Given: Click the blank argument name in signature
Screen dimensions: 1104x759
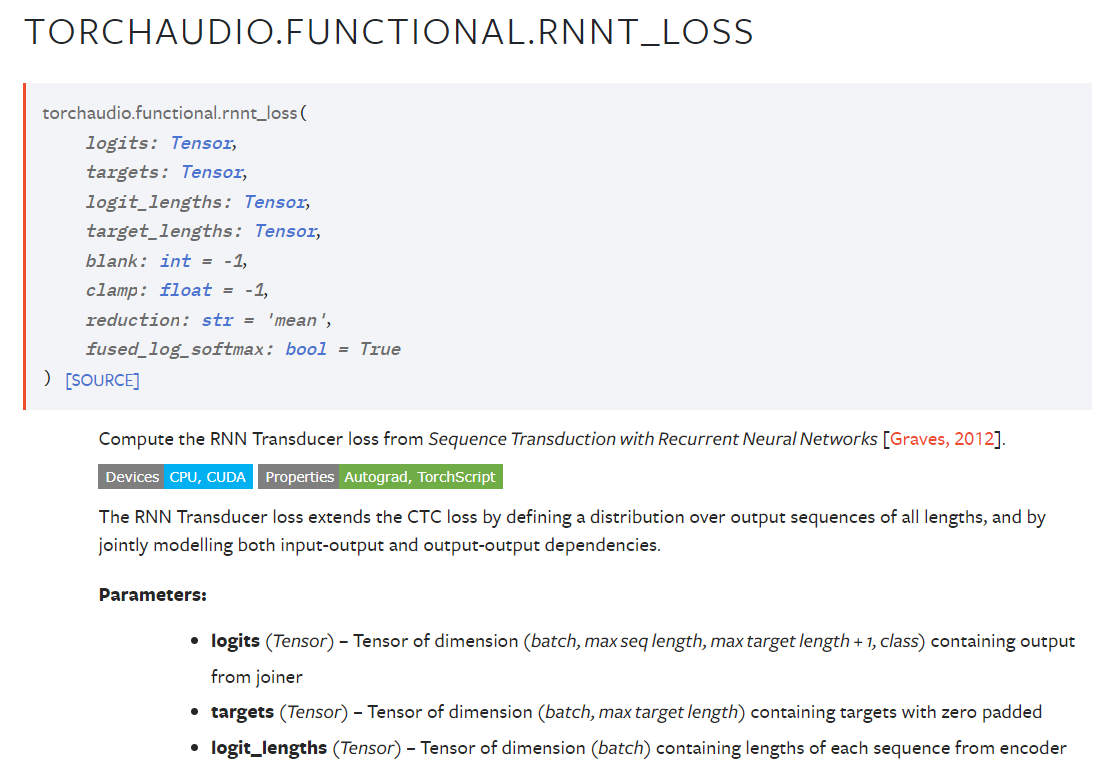Looking at the screenshot, I should 113,261.
